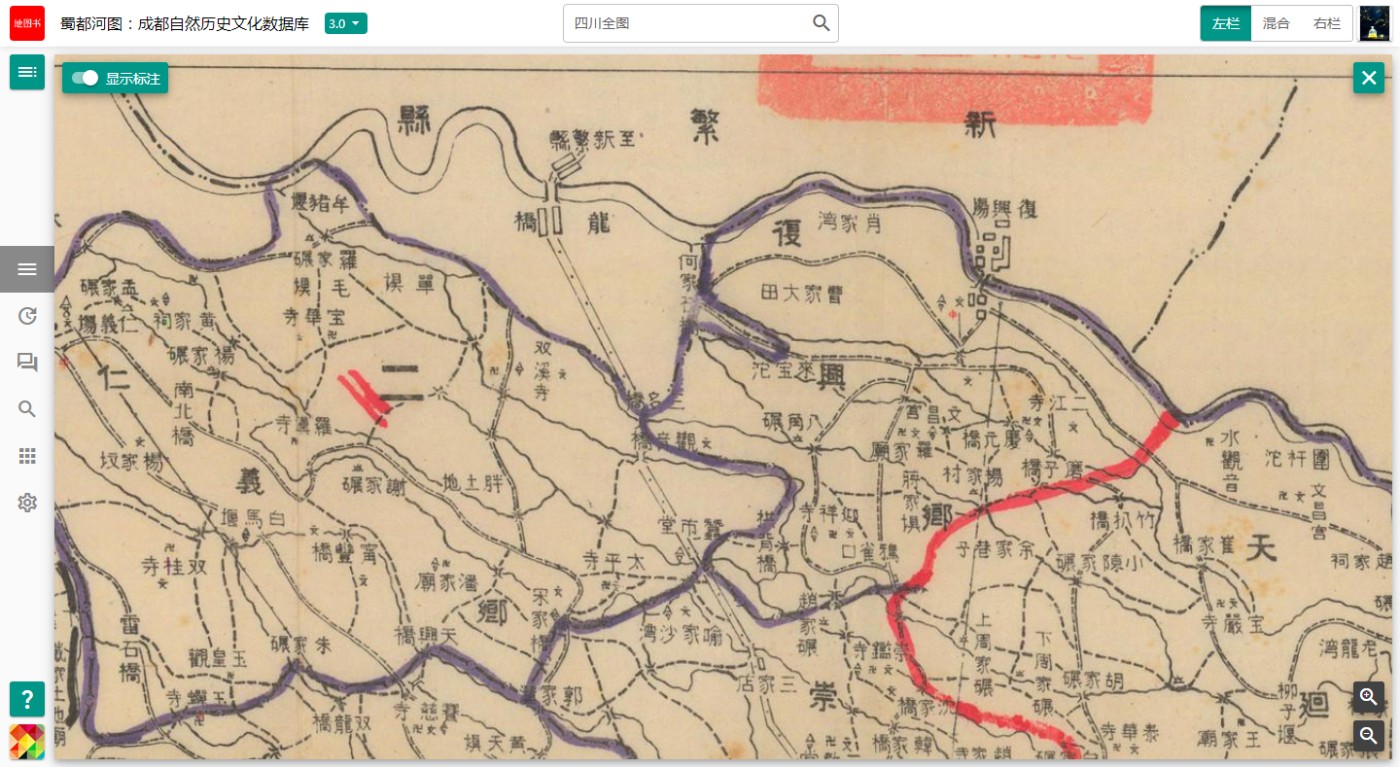This screenshot has height=767, width=1400.
Task: Switch to the 右栏 layout tab
Action: point(1327,23)
